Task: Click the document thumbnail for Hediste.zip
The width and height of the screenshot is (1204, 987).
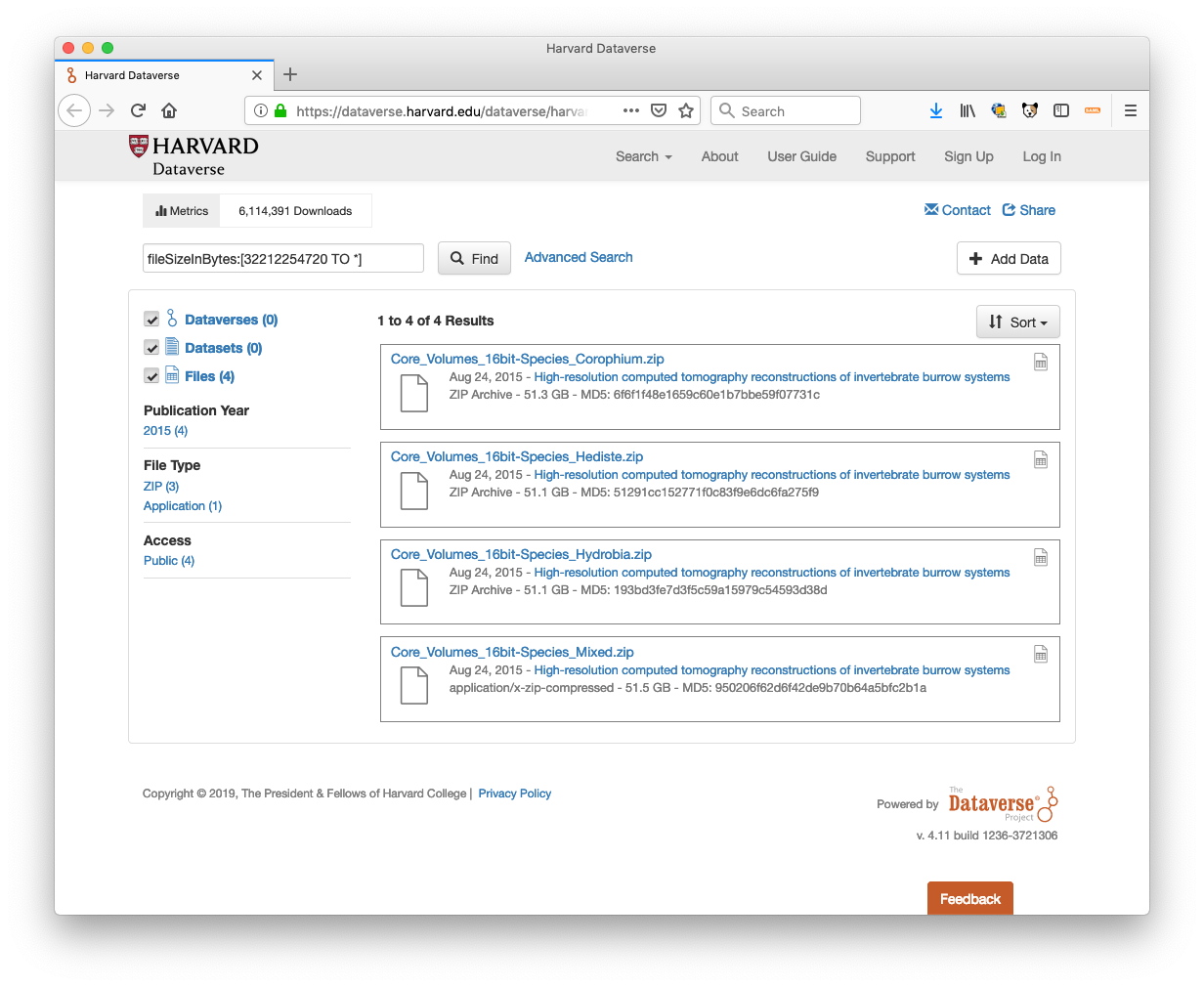Action: pyautogui.click(x=414, y=491)
